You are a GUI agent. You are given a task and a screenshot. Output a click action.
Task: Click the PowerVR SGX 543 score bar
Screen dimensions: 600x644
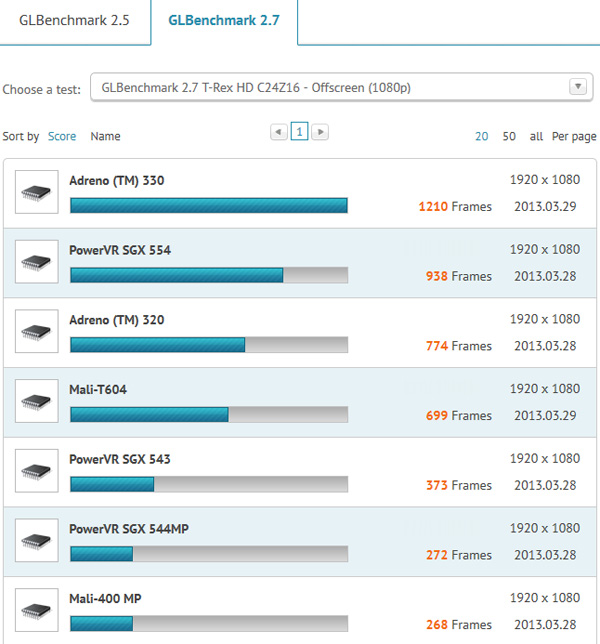point(209,484)
